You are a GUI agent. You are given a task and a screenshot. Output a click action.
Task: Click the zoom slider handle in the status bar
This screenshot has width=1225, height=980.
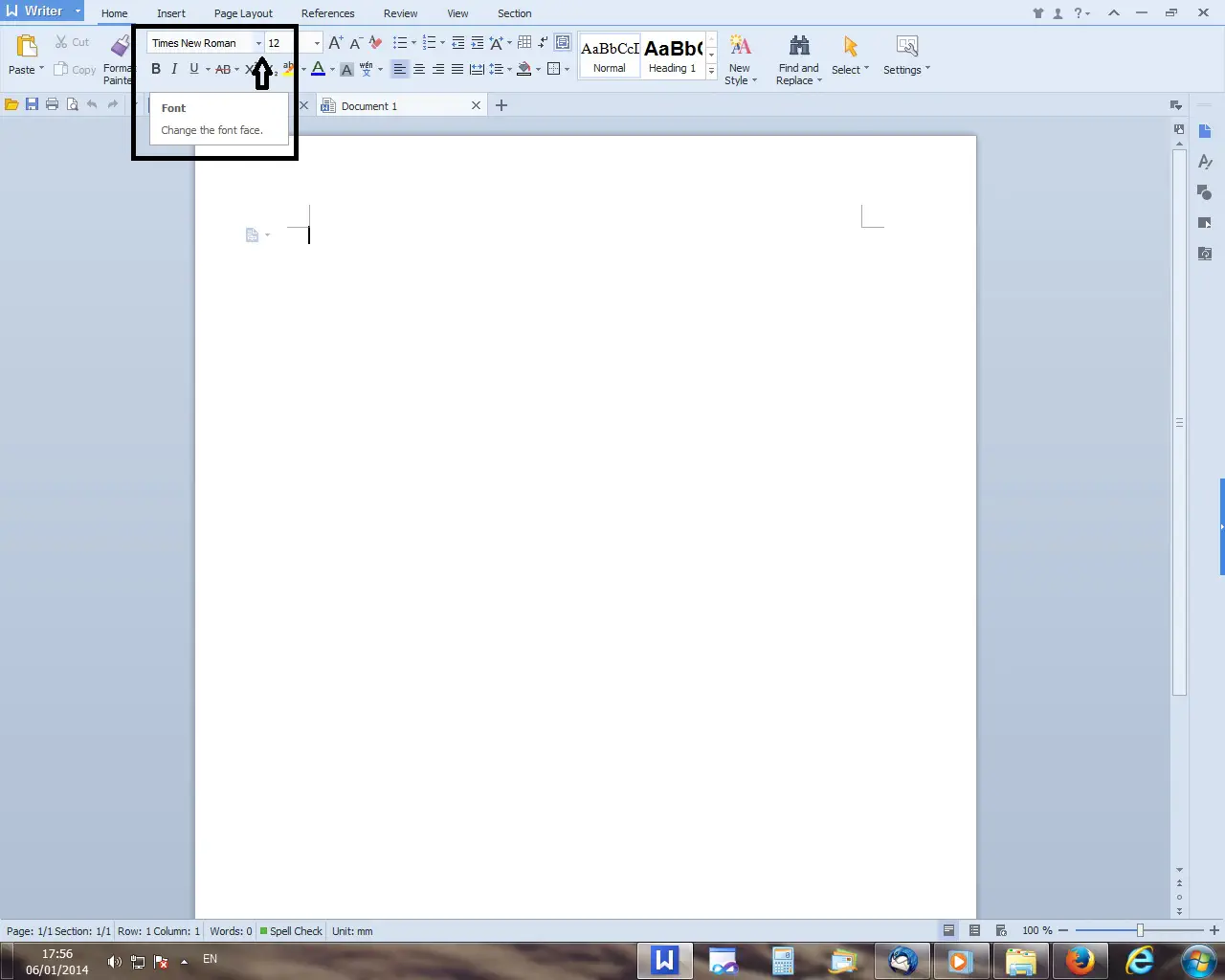[x=1140, y=930]
